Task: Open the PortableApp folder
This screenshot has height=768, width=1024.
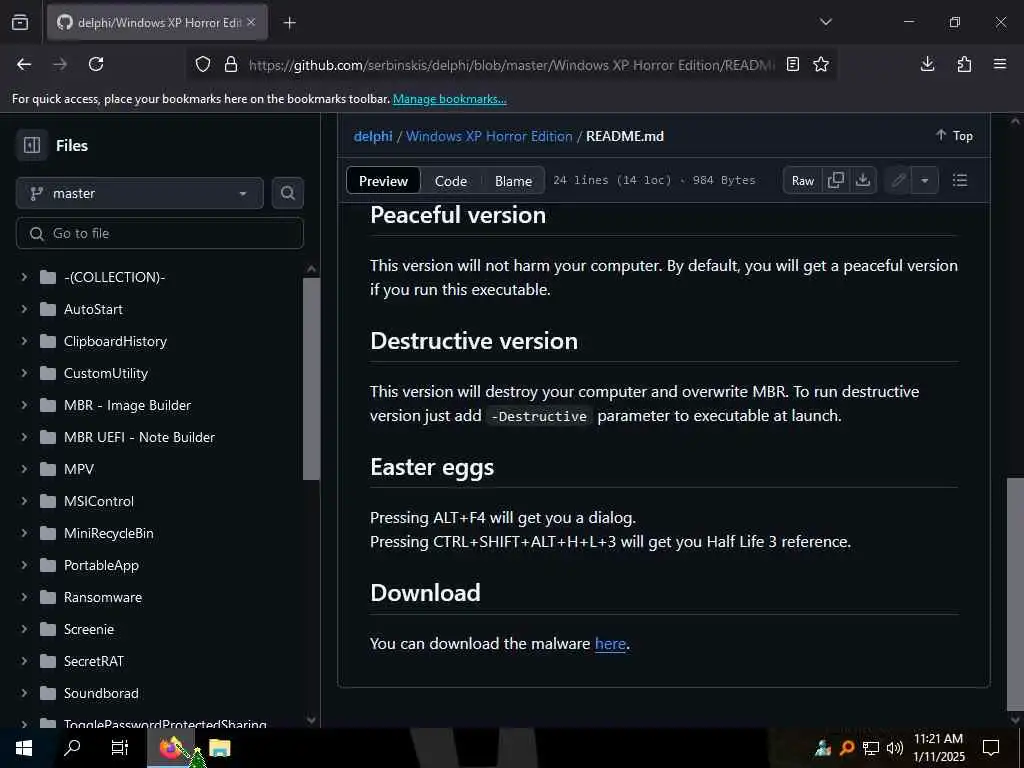Action: pyautogui.click(x=101, y=565)
